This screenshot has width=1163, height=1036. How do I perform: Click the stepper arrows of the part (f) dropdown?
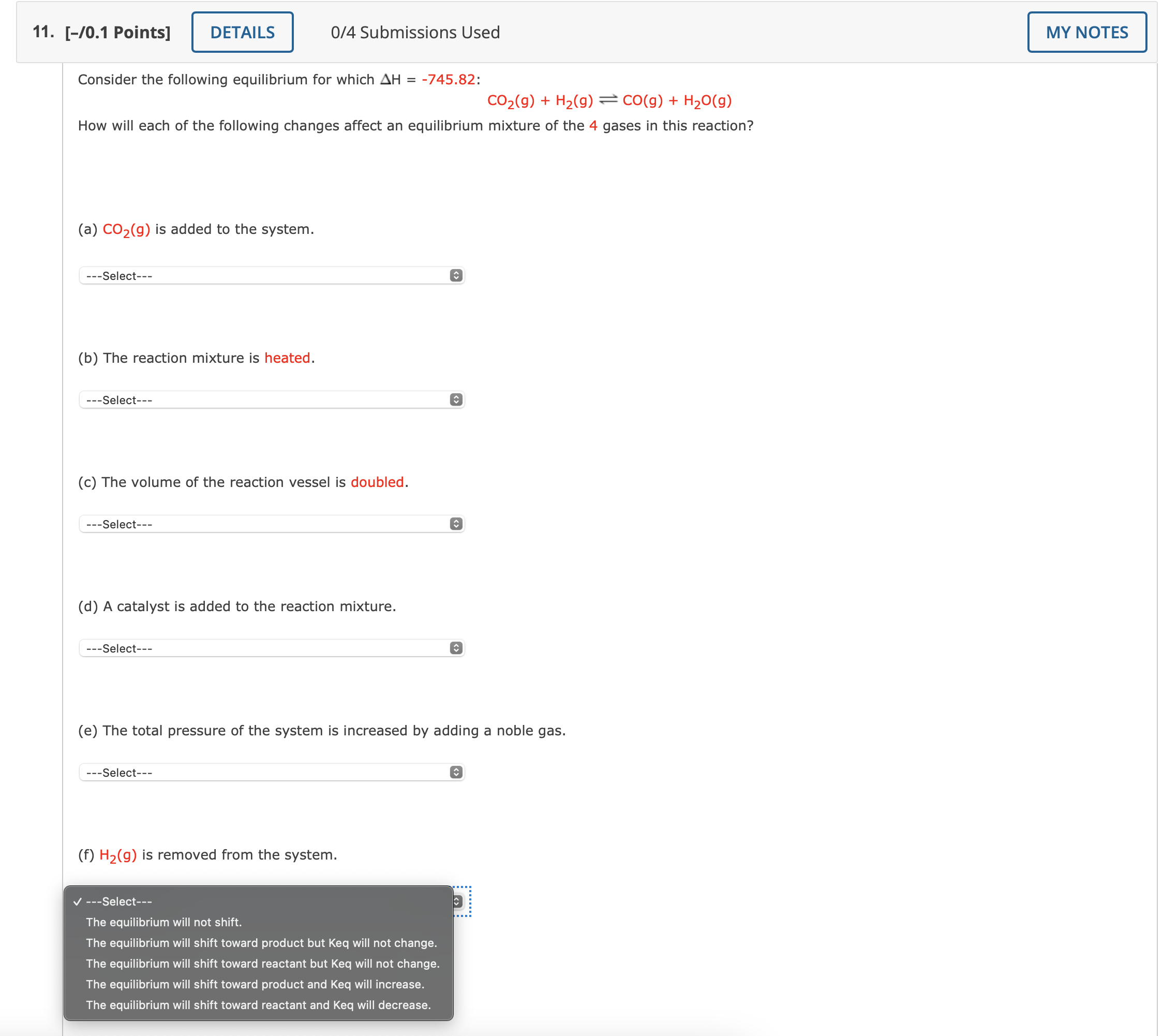tap(457, 901)
